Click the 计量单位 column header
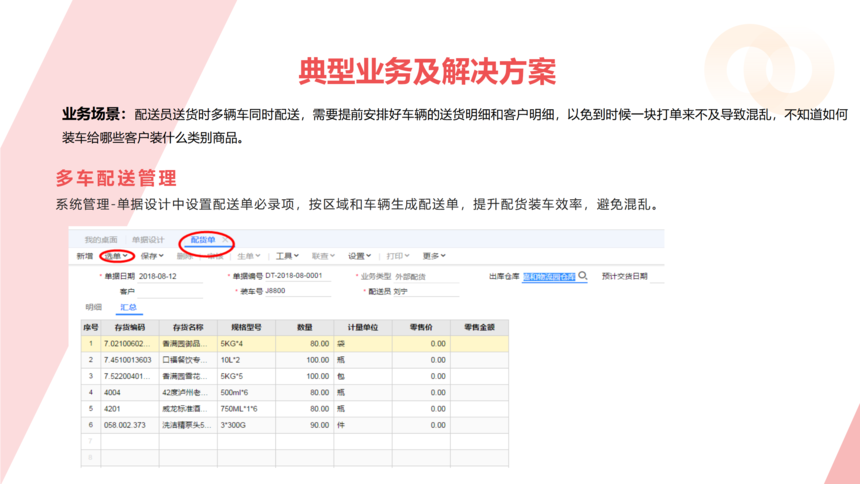Image resolution: width=860 pixels, height=484 pixels. pyautogui.click(x=363, y=328)
